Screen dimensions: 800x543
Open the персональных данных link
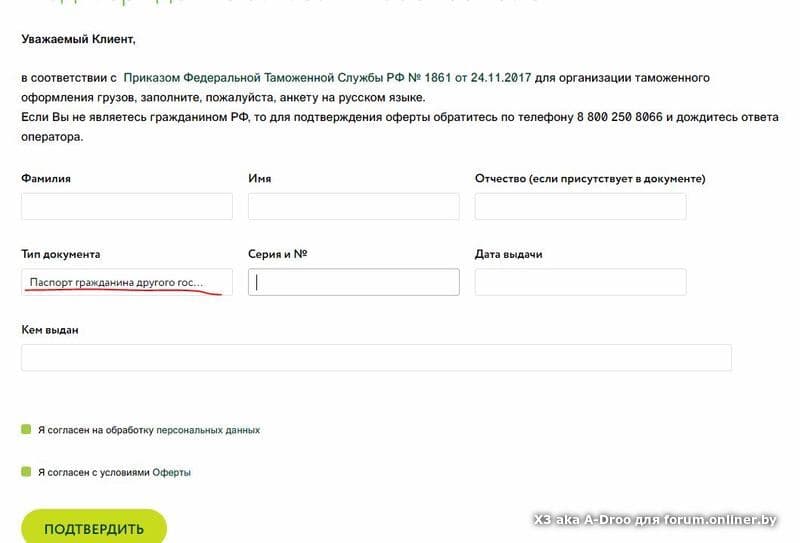tap(208, 430)
